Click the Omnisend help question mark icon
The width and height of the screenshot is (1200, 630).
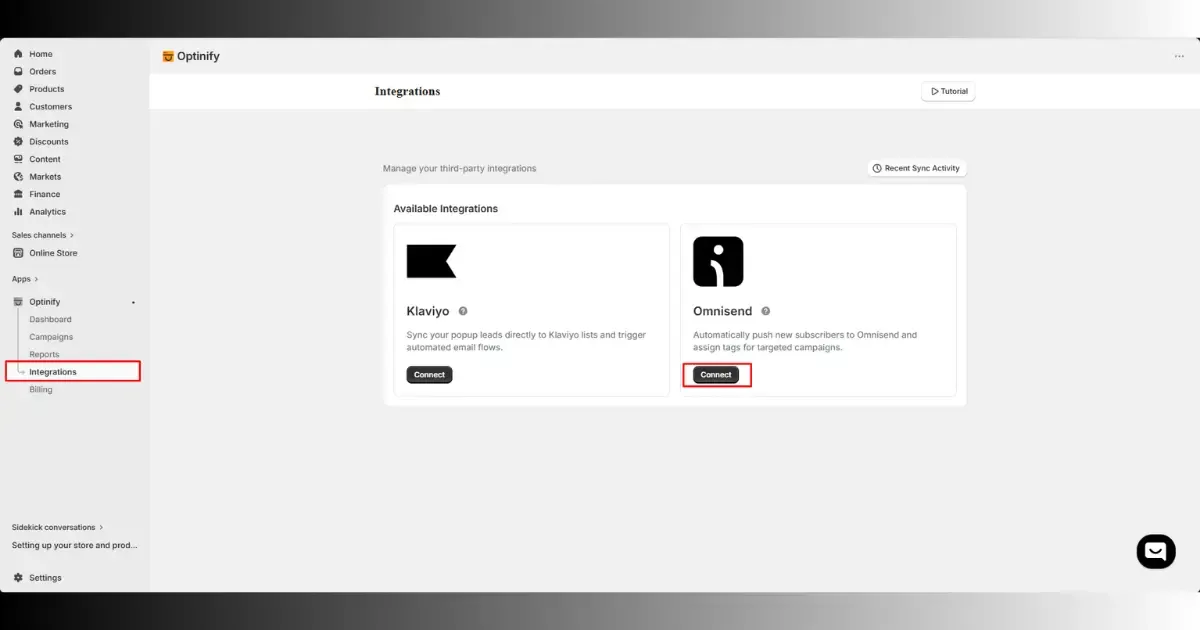(x=765, y=311)
